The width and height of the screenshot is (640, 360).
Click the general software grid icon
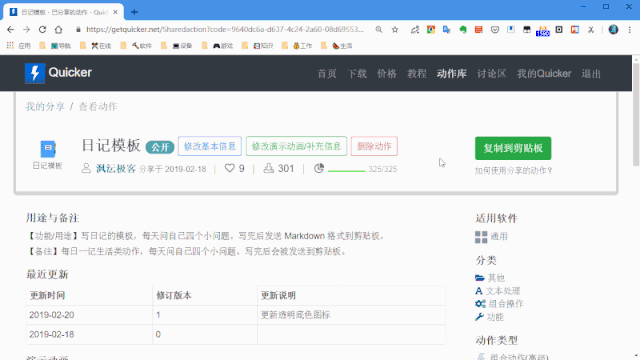(481, 237)
